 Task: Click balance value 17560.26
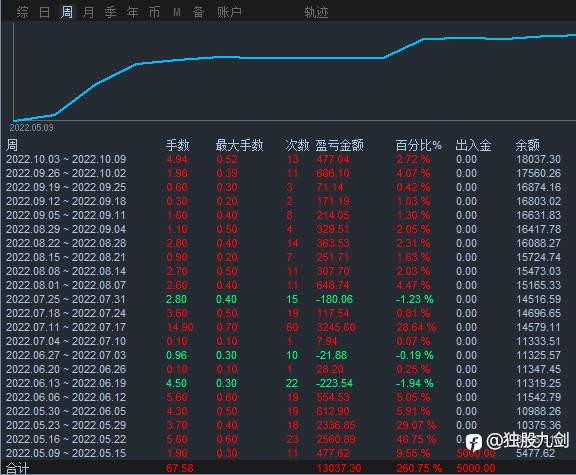click(x=539, y=173)
